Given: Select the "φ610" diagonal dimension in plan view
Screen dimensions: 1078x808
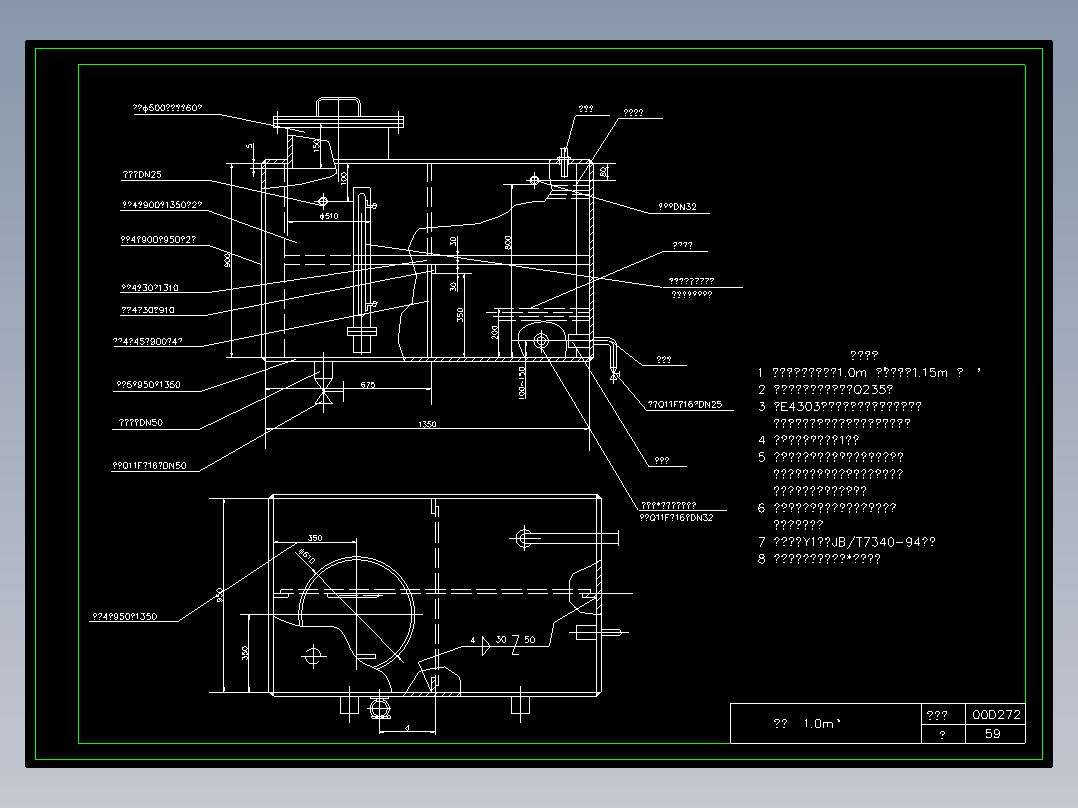Looking at the screenshot, I should 307,556.
